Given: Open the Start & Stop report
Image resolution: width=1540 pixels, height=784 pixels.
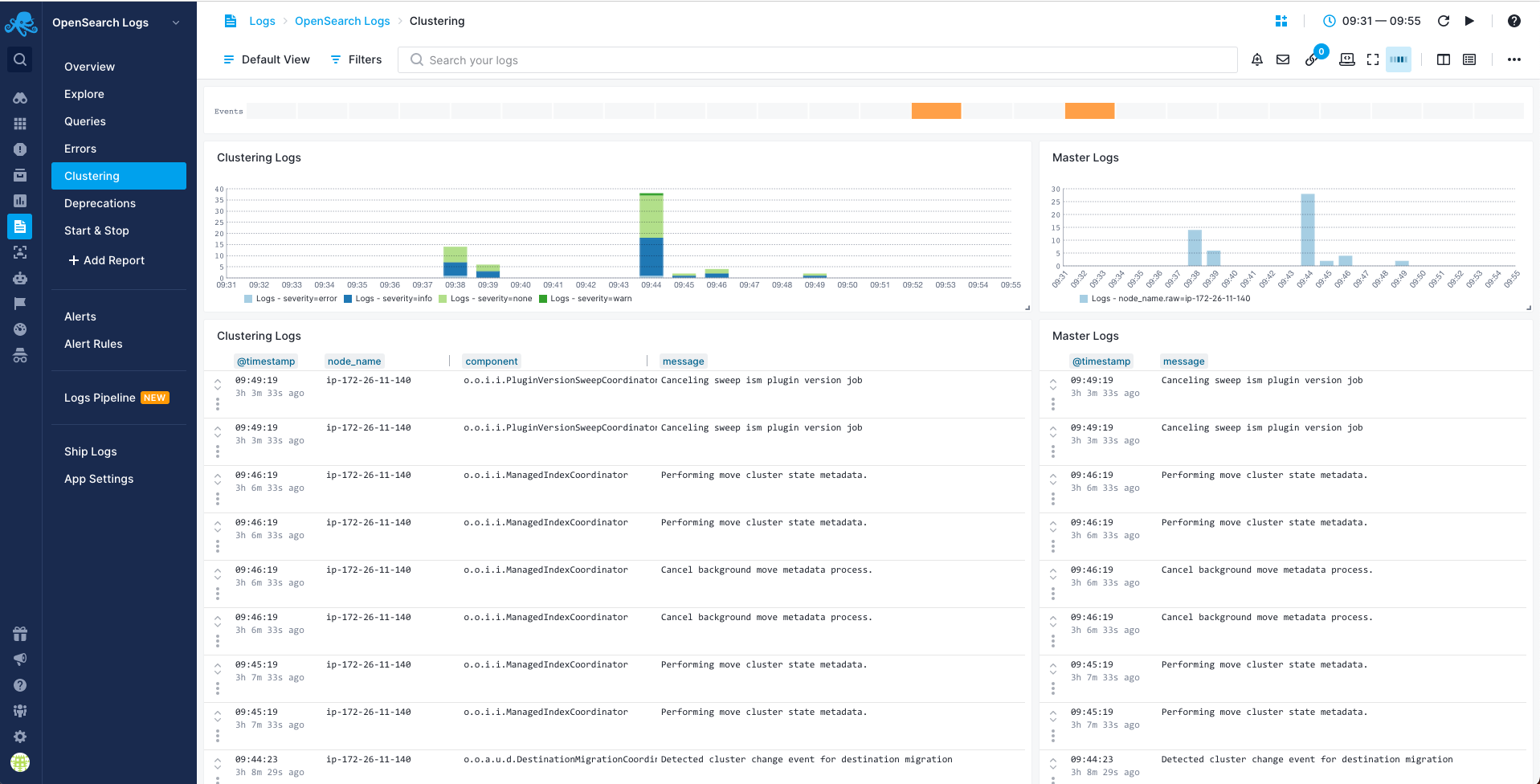Looking at the screenshot, I should (96, 231).
